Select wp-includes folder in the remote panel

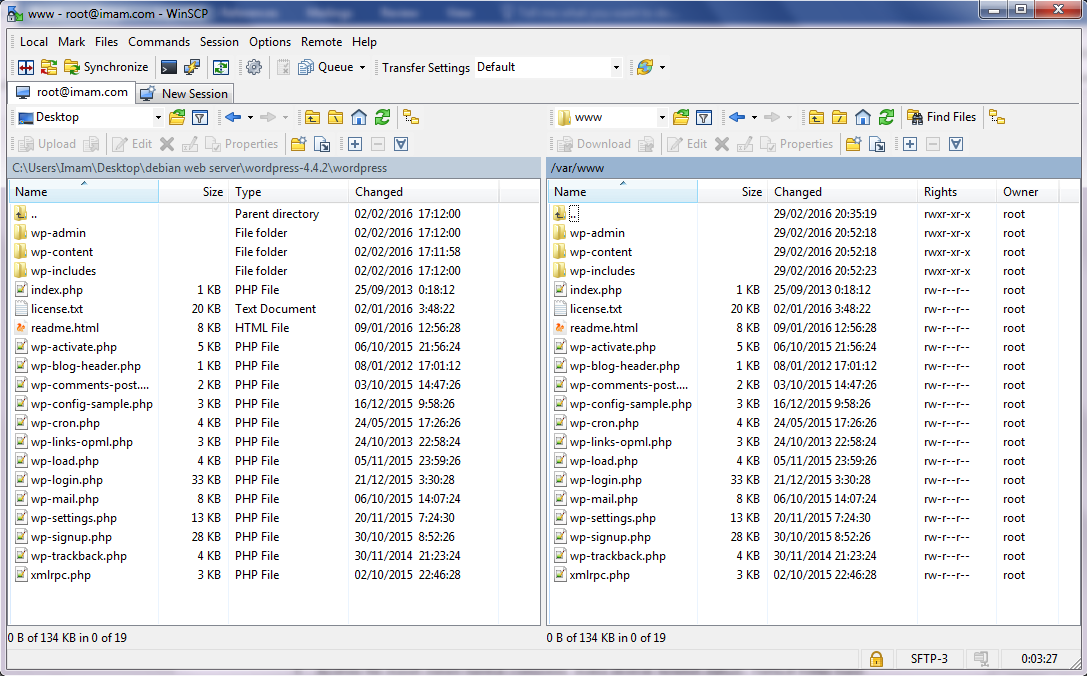(x=602, y=271)
